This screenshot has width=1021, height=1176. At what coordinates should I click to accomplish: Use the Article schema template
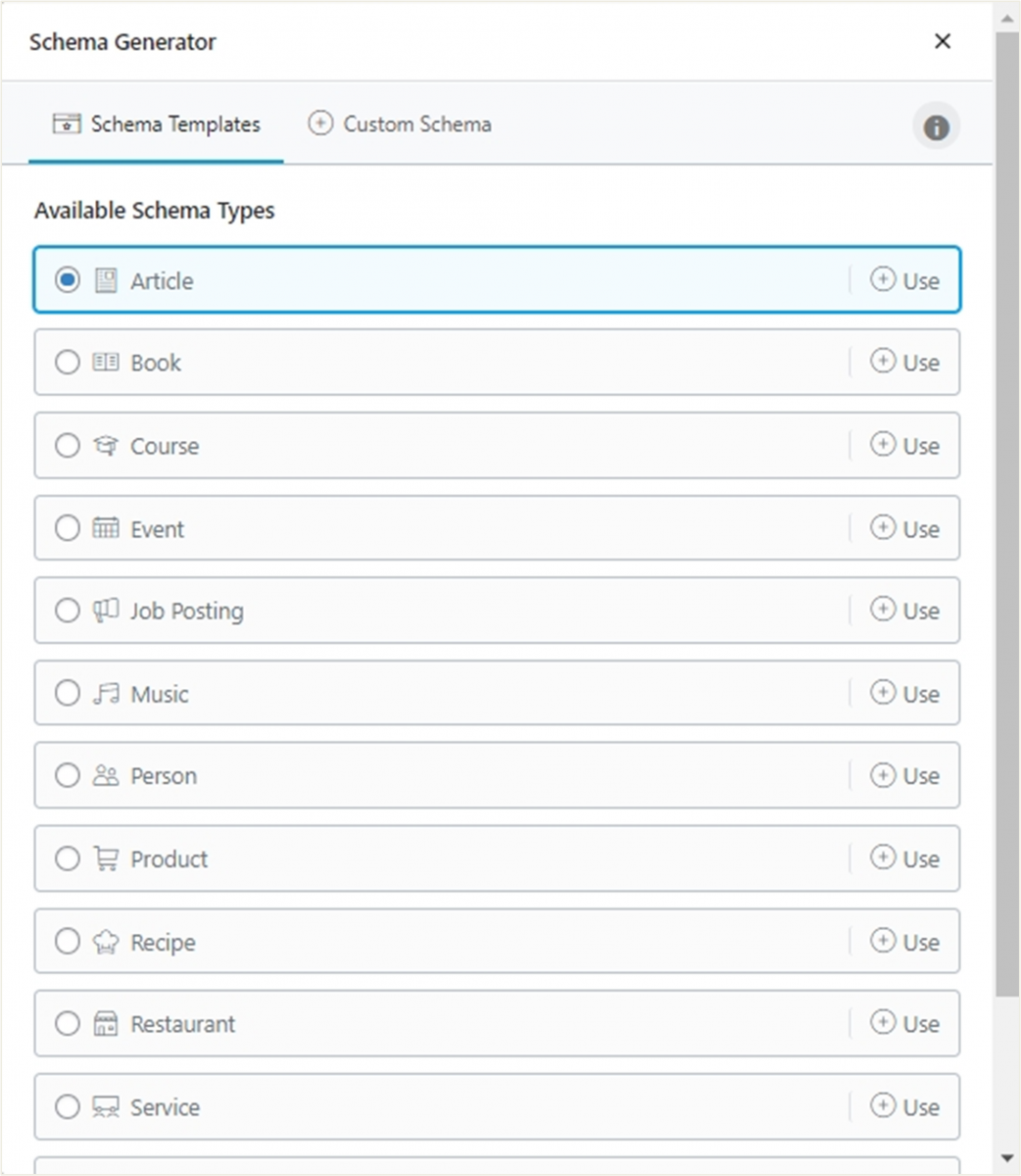tap(905, 280)
